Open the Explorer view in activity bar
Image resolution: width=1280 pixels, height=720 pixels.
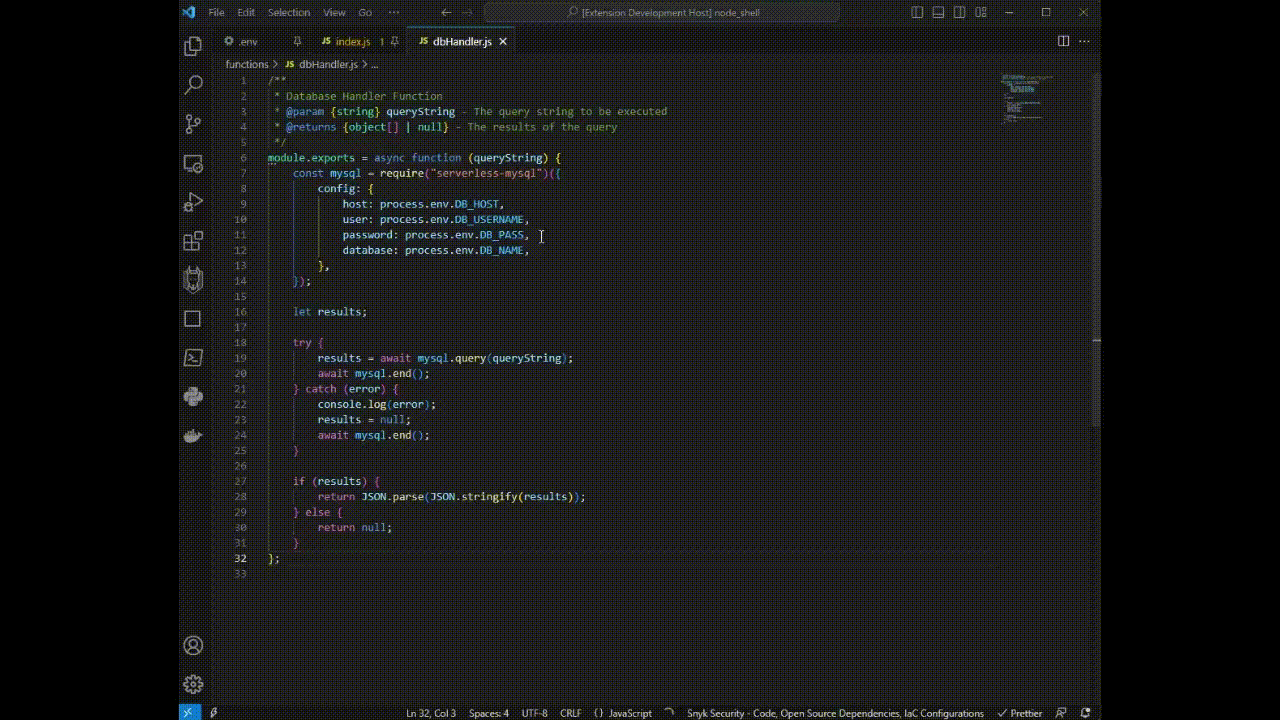[193, 46]
